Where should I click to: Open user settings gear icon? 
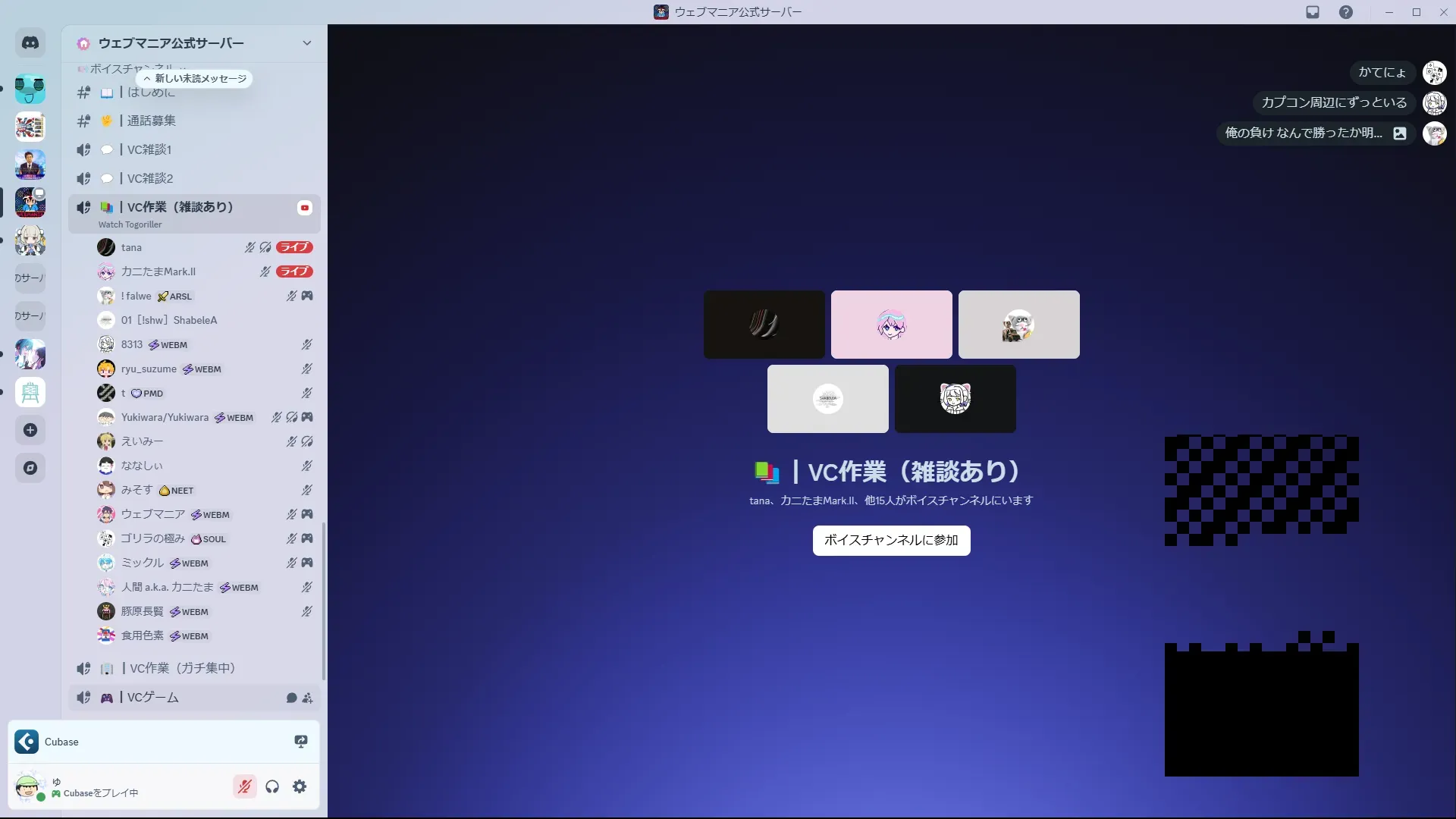300,786
